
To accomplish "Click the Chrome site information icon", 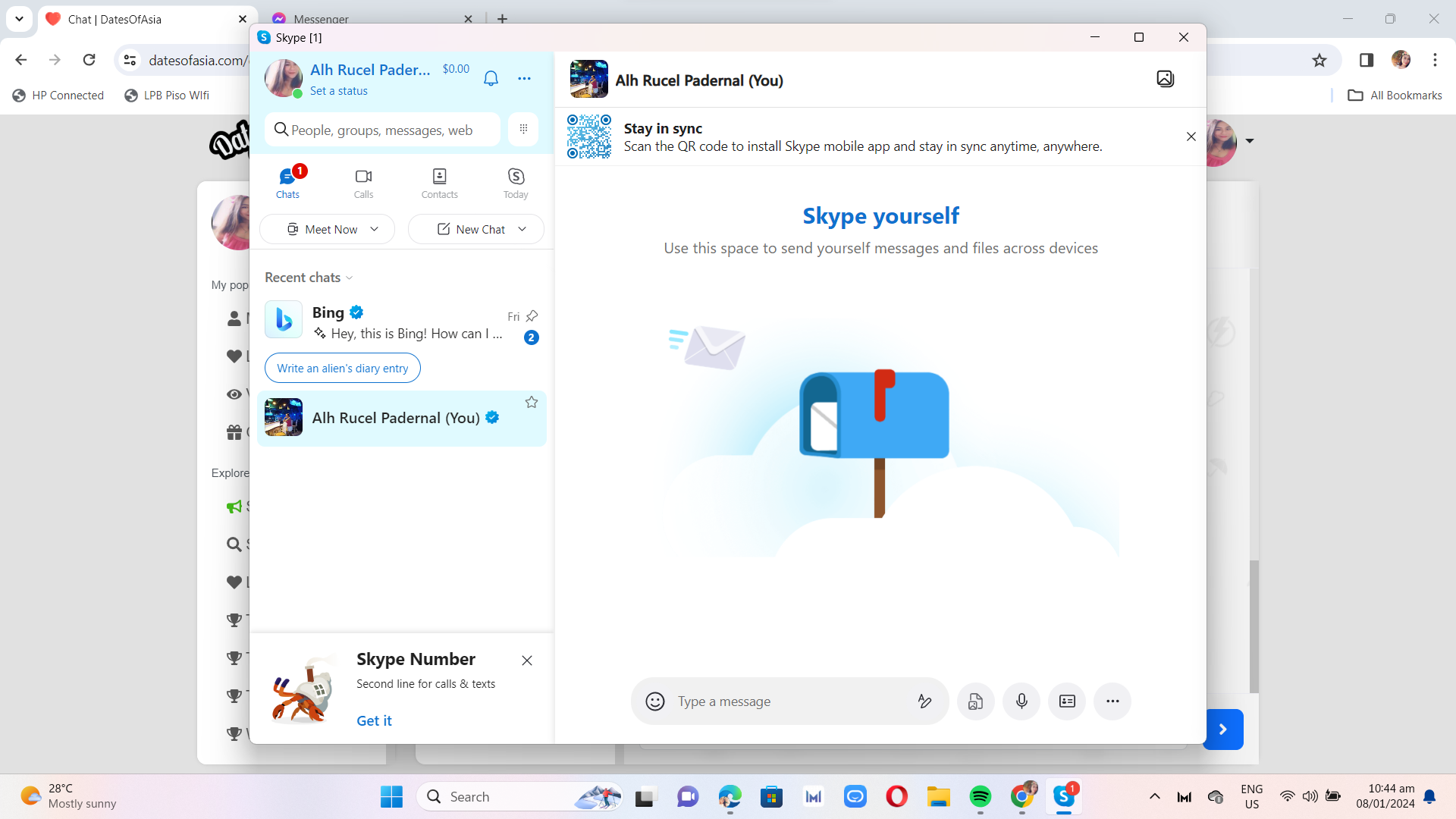I will (x=130, y=60).
